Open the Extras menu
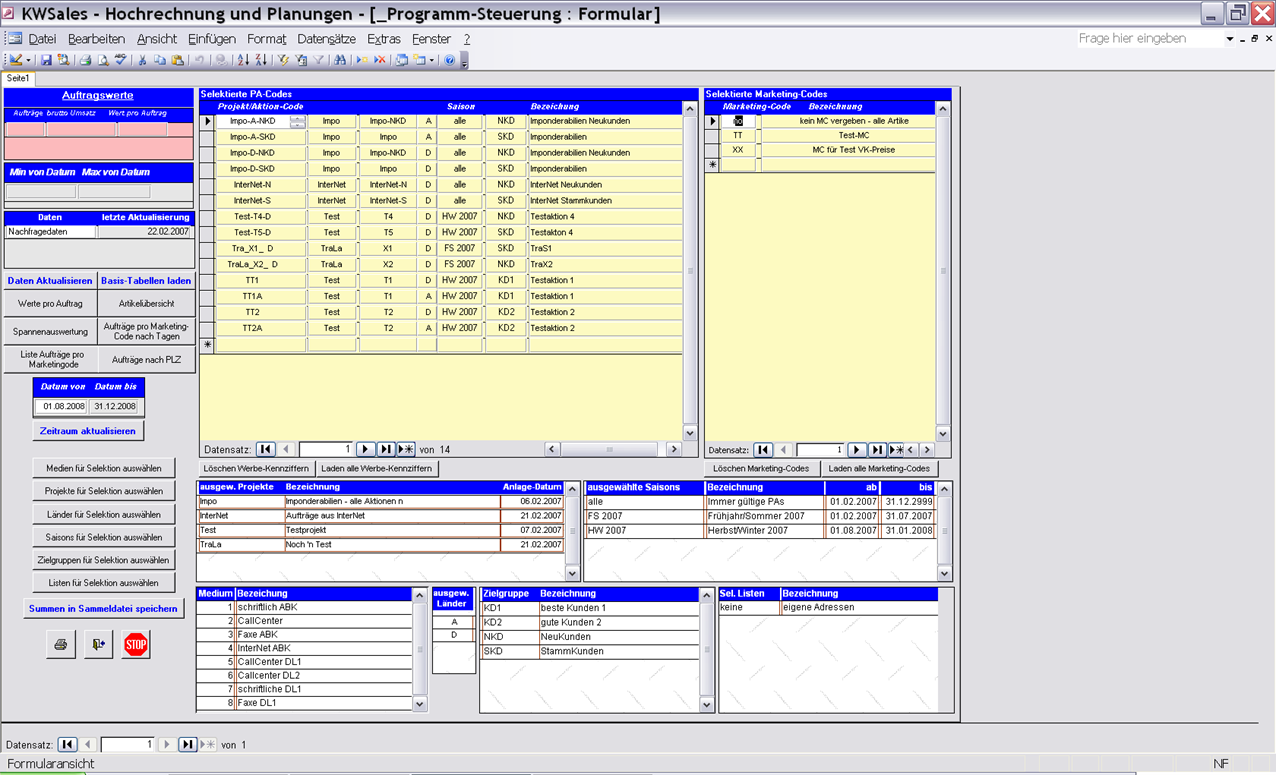This screenshot has width=1276, height=775. 383,39
